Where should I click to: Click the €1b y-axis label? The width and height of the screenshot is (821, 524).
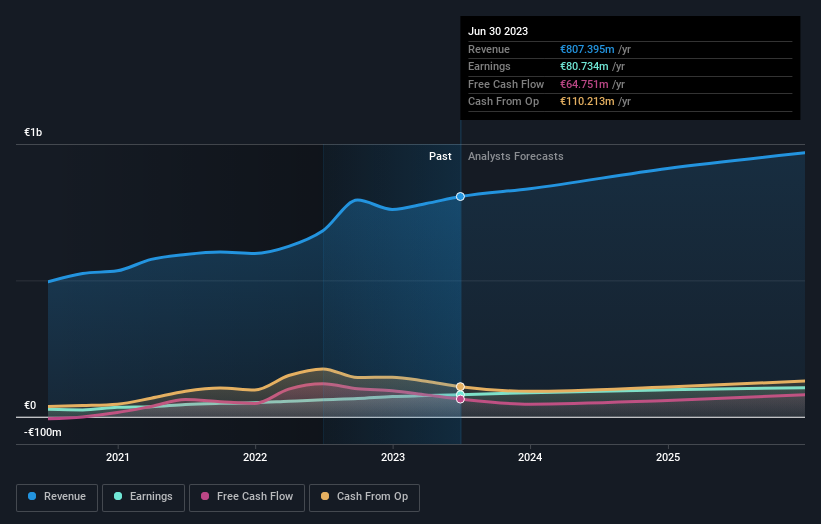click(x=33, y=132)
